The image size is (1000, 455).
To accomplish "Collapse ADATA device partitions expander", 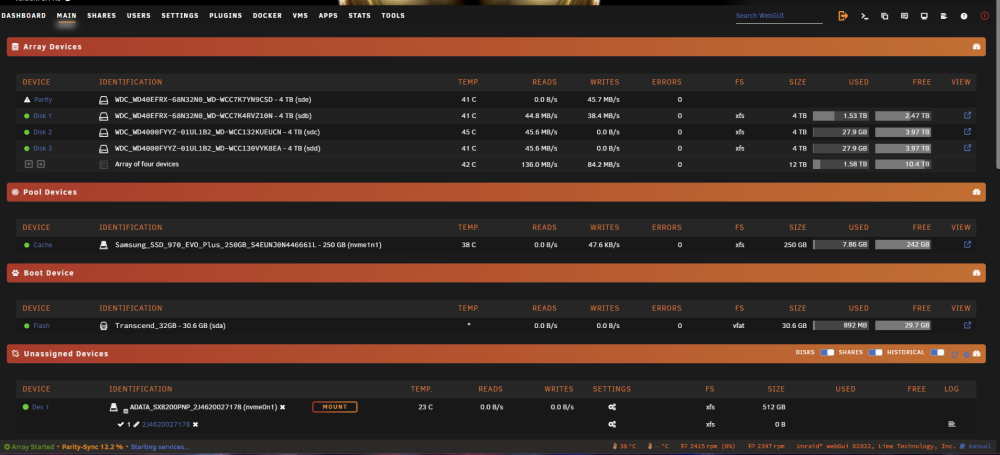I will pyautogui.click(x=126, y=411).
